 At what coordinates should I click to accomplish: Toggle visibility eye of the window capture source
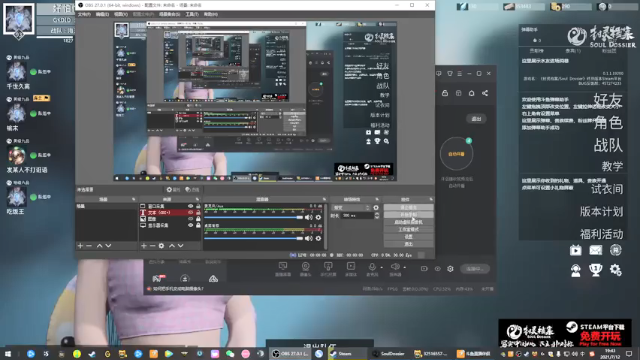191,206
